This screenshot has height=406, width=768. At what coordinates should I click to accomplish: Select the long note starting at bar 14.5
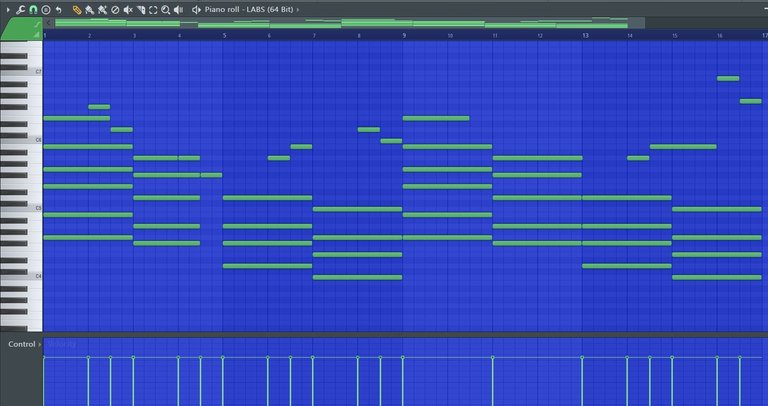[x=683, y=146]
